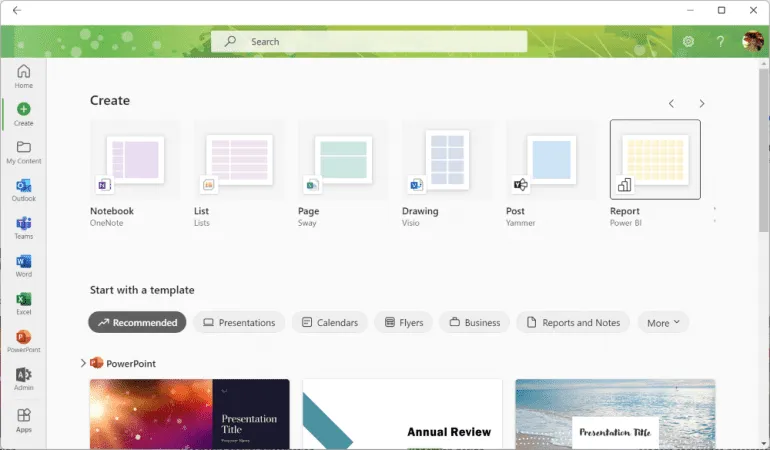The width and height of the screenshot is (770, 450).
Task: Expand the More template categories dropdown
Action: click(x=663, y=323)
